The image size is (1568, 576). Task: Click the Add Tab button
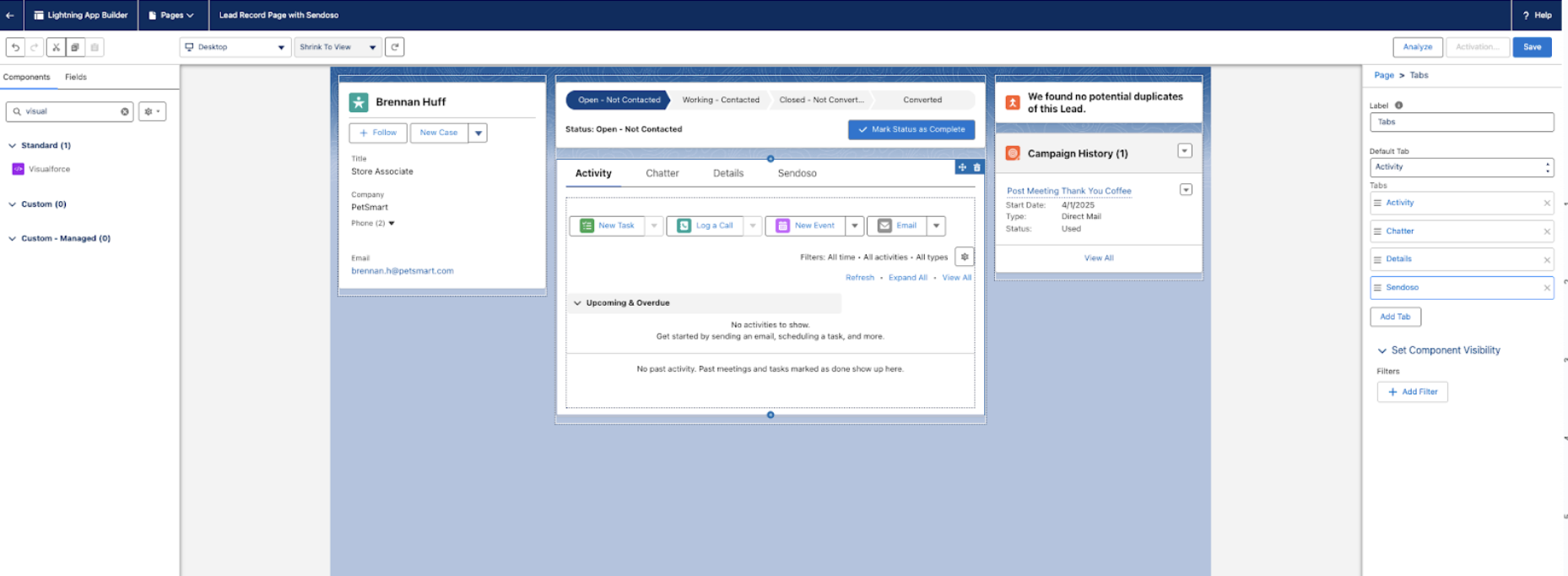[x=1395, y=317]
